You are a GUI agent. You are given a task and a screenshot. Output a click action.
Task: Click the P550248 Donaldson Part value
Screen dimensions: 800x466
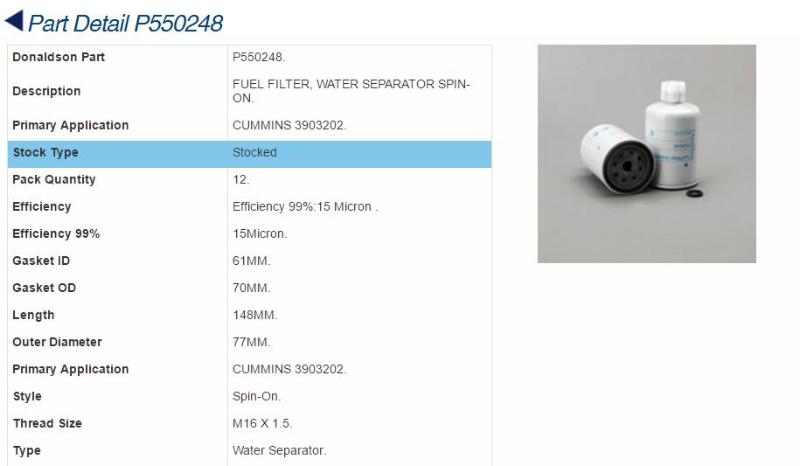tap(259, 57)
